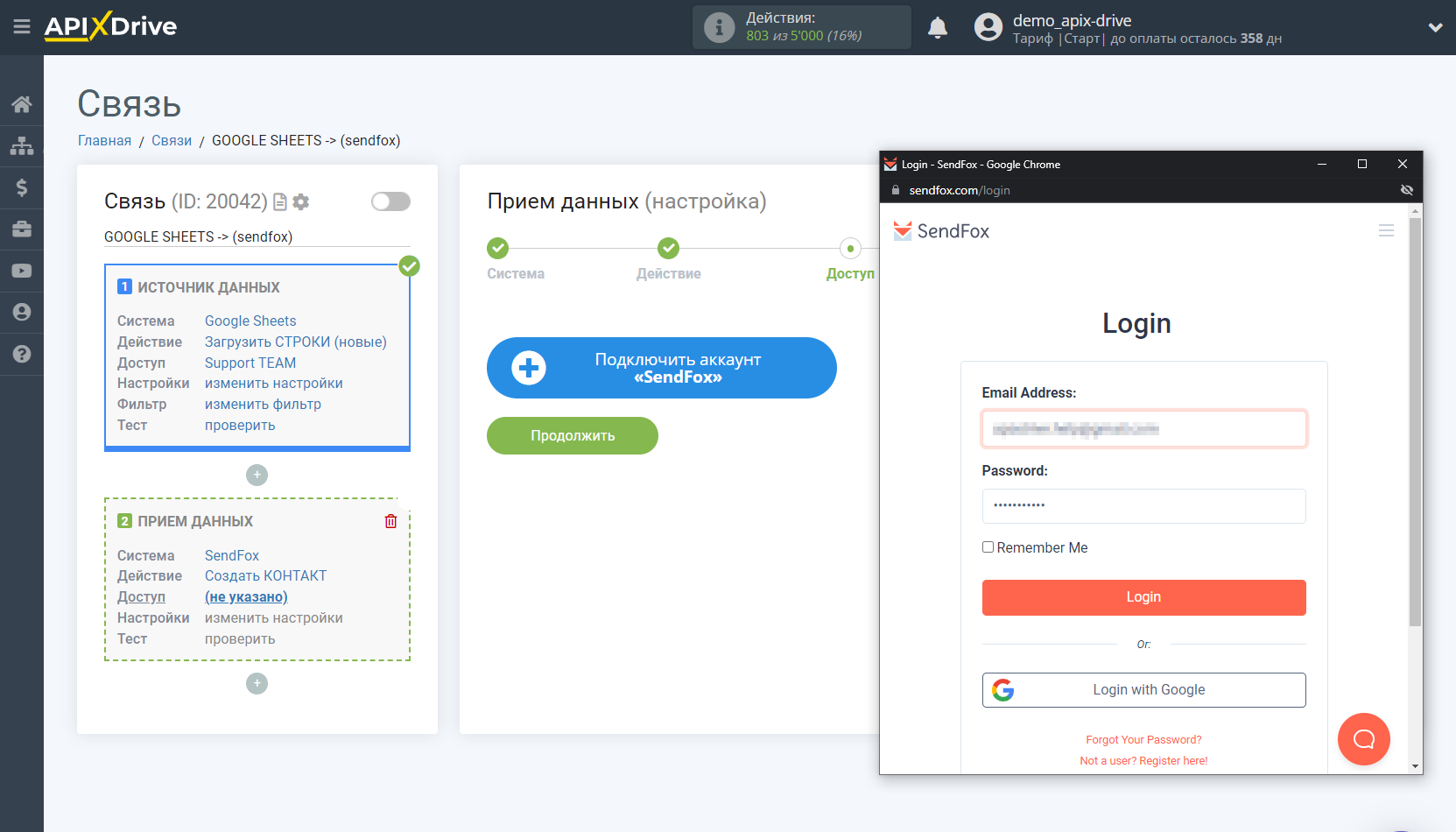Click the SendFox popup address bar URL
Screen dimensions: 1456x832
tap(960, 190)
